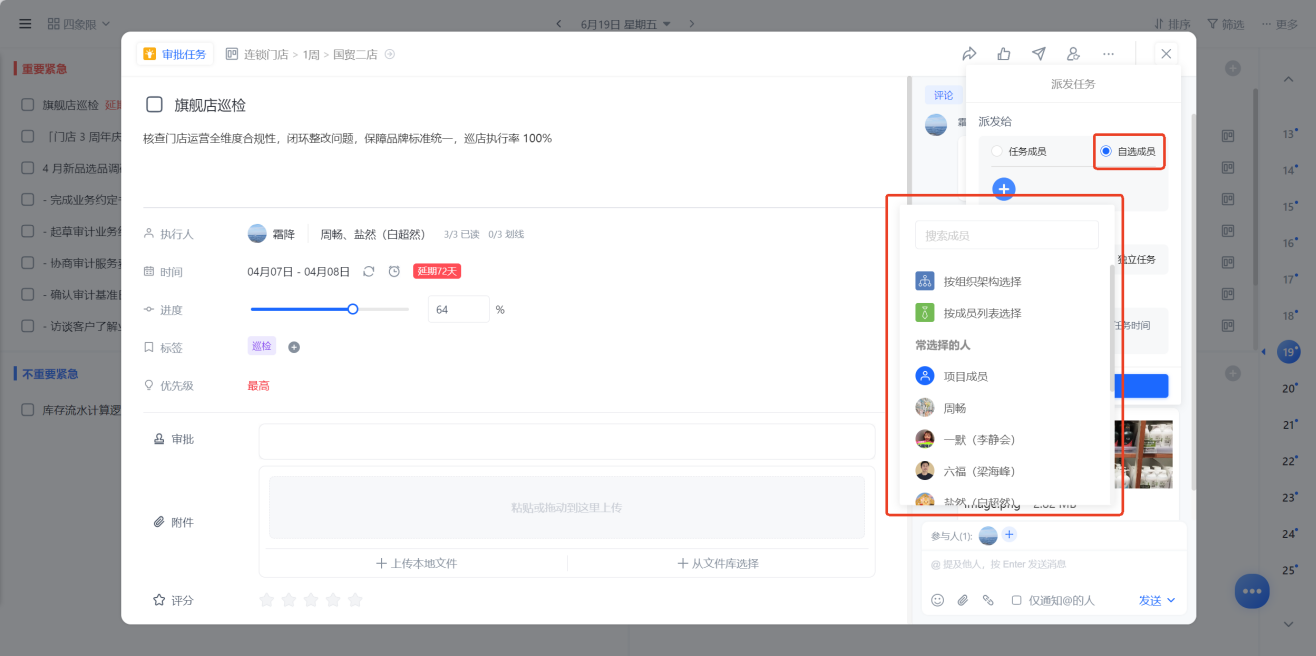Open the hamburger menu at top left
Viewport: 1316px width, 656px height.
[25, 23]
